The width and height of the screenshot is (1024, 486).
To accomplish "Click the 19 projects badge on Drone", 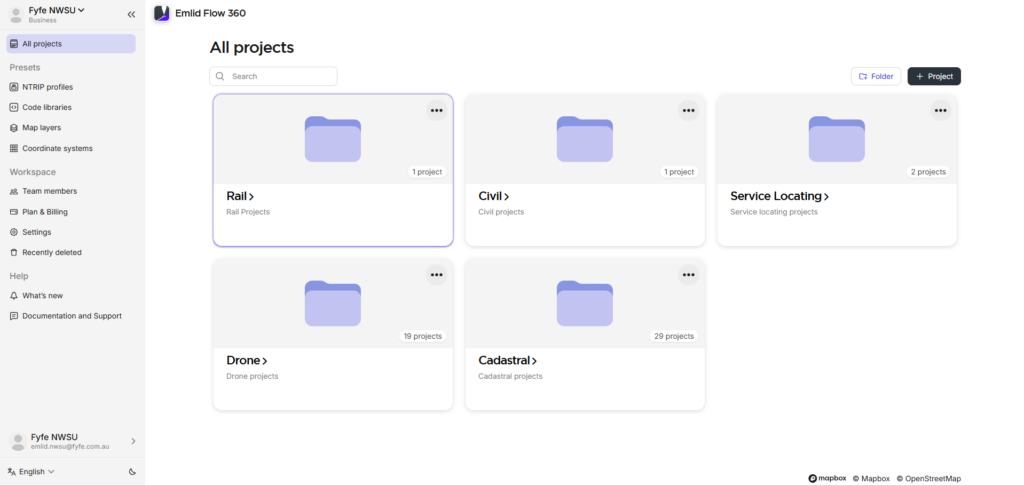I will coord(423,336).
